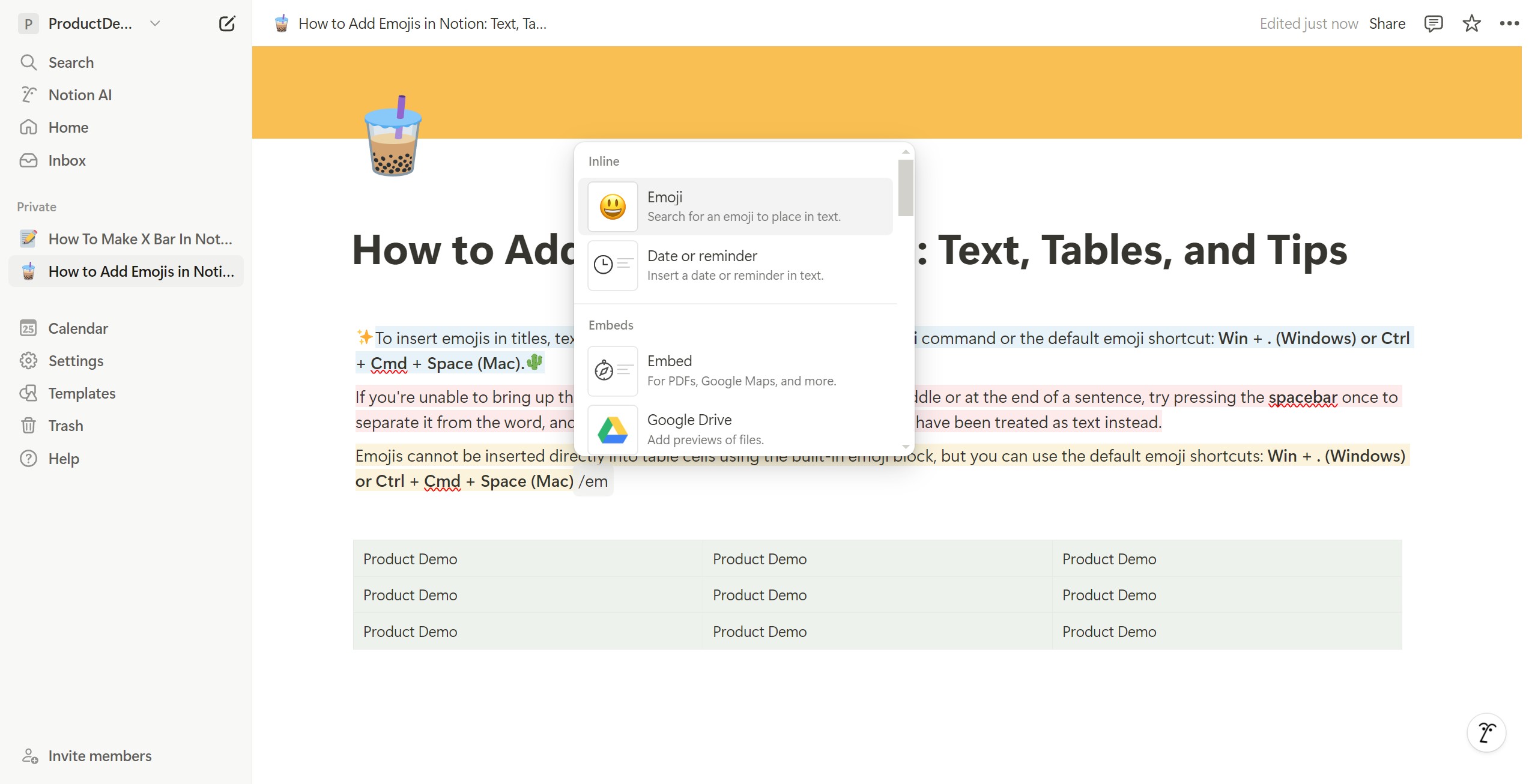This screenshot has width=1538, height=784.
Task: Click the sparkles emoji at paragraph start
Action: (x=365, y=337)
